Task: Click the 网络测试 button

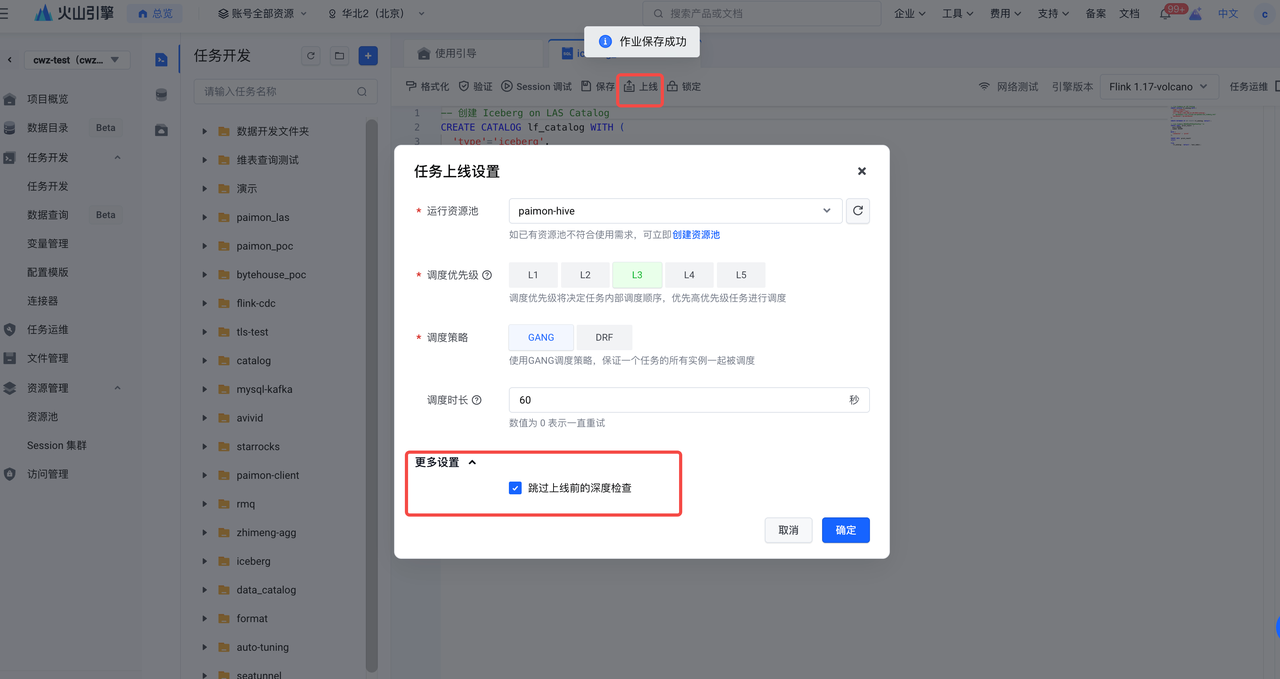Action: [x=1008, y=87]
